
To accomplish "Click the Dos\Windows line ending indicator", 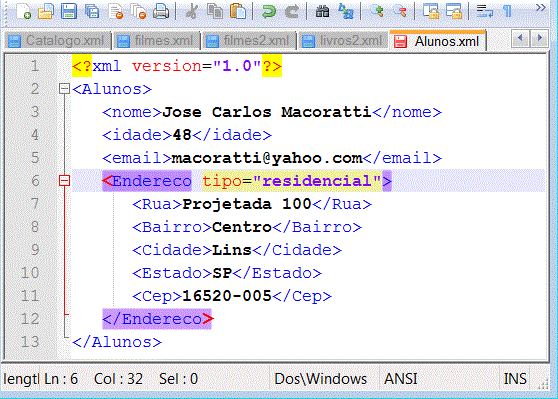I will [x=320, y=379].
